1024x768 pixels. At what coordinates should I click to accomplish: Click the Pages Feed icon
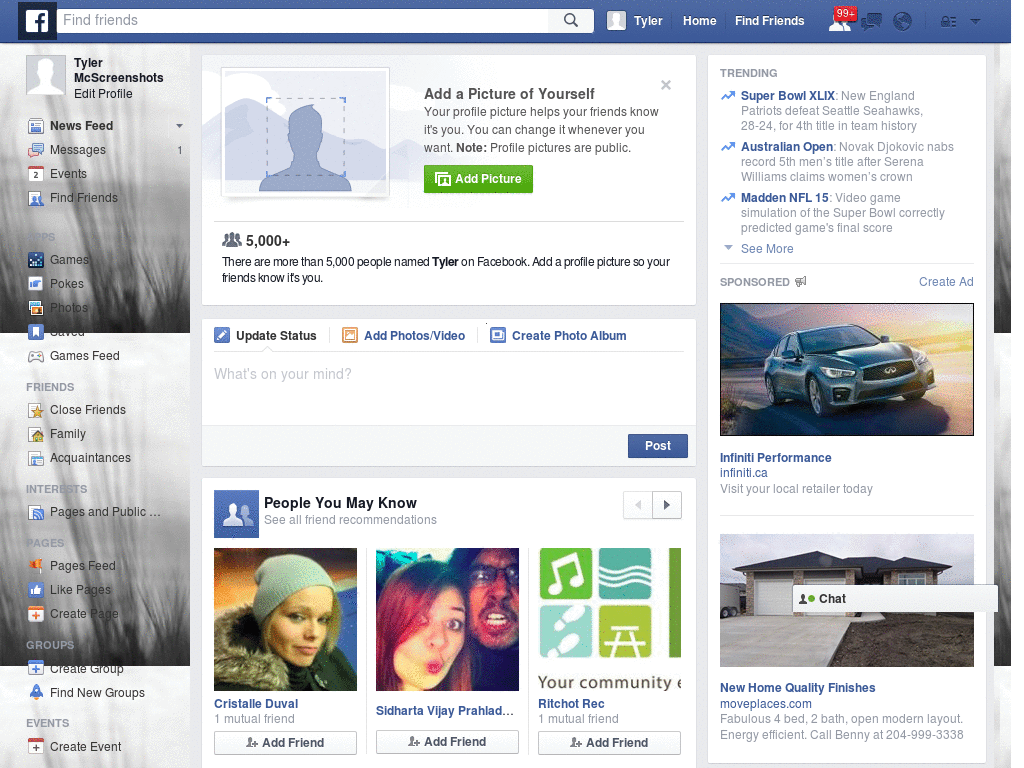click(36, 566)
